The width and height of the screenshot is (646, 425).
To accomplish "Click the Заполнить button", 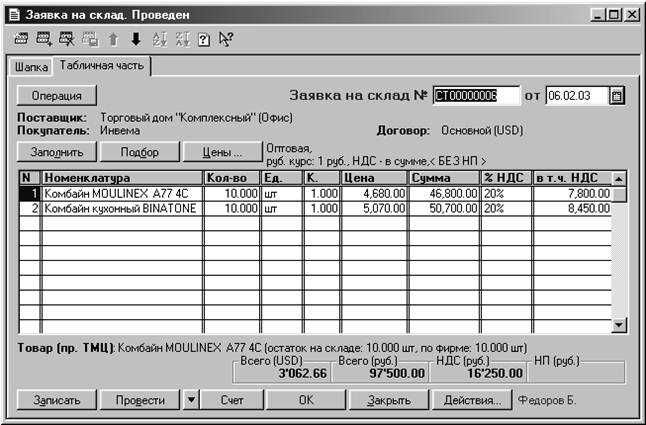I will pos(57,152).
